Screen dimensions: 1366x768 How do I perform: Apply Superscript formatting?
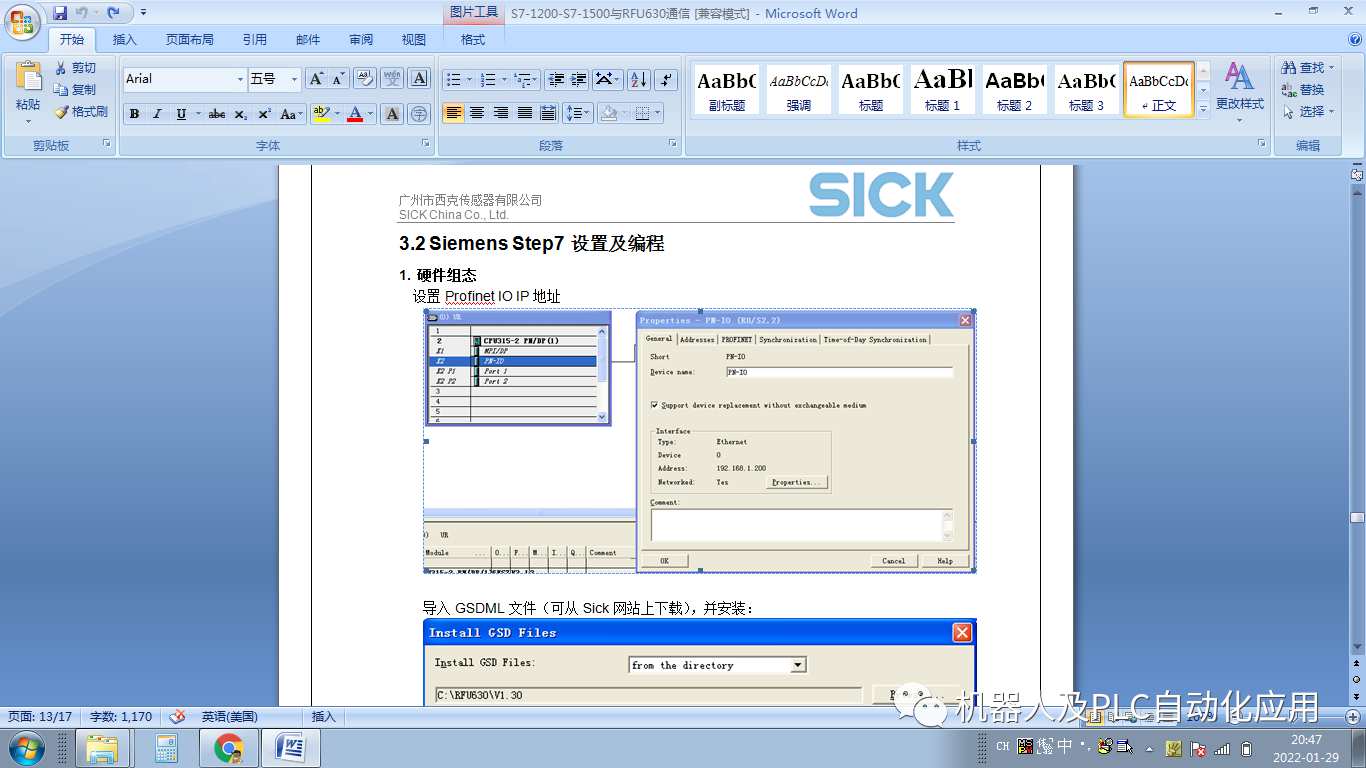[264, 114]
